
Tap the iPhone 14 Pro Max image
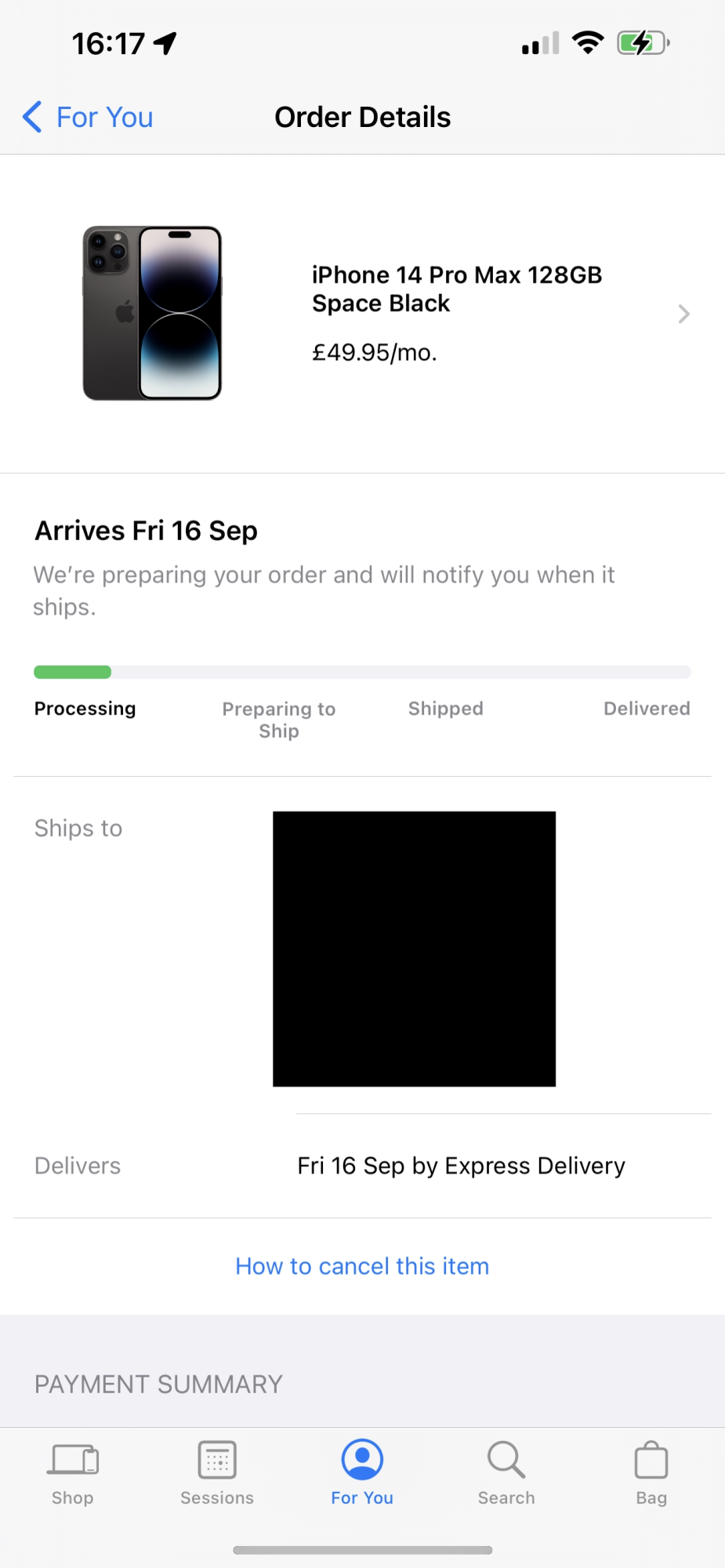point(153,314)
